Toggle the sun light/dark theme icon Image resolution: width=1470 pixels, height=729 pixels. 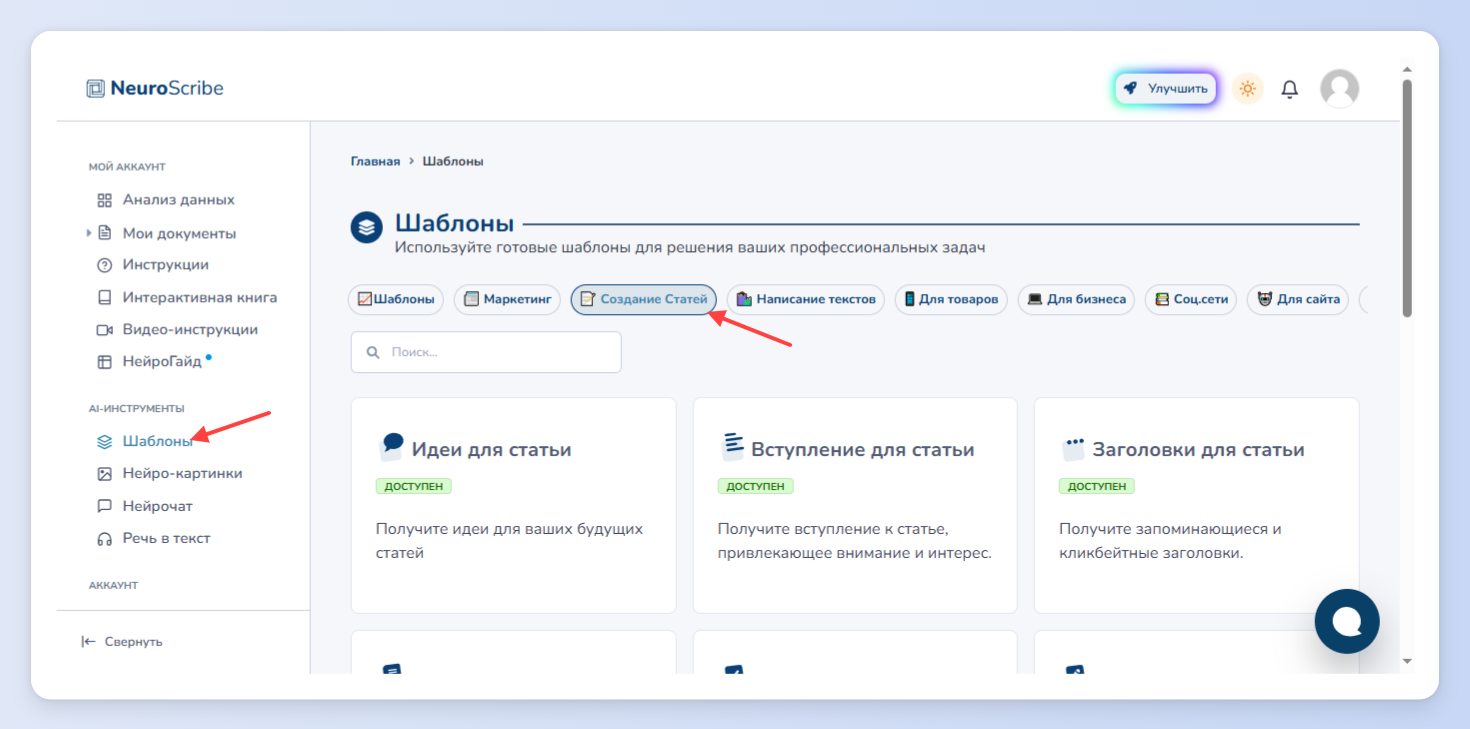tap(1247, 89)
